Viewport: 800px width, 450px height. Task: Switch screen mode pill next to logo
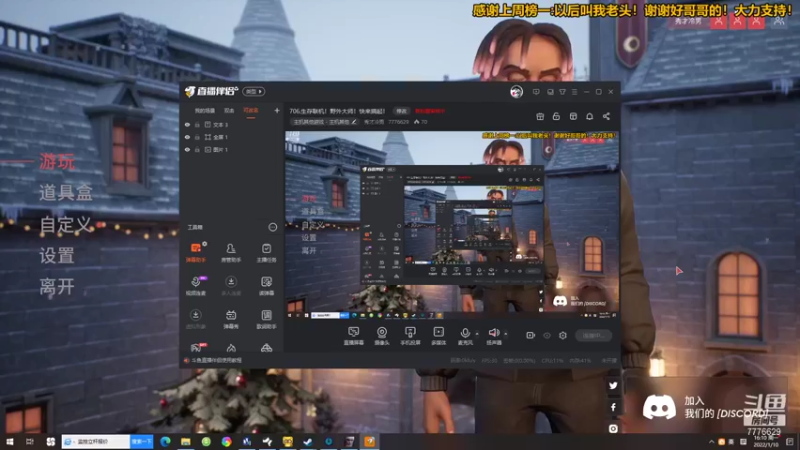click(x=254, y=91)
